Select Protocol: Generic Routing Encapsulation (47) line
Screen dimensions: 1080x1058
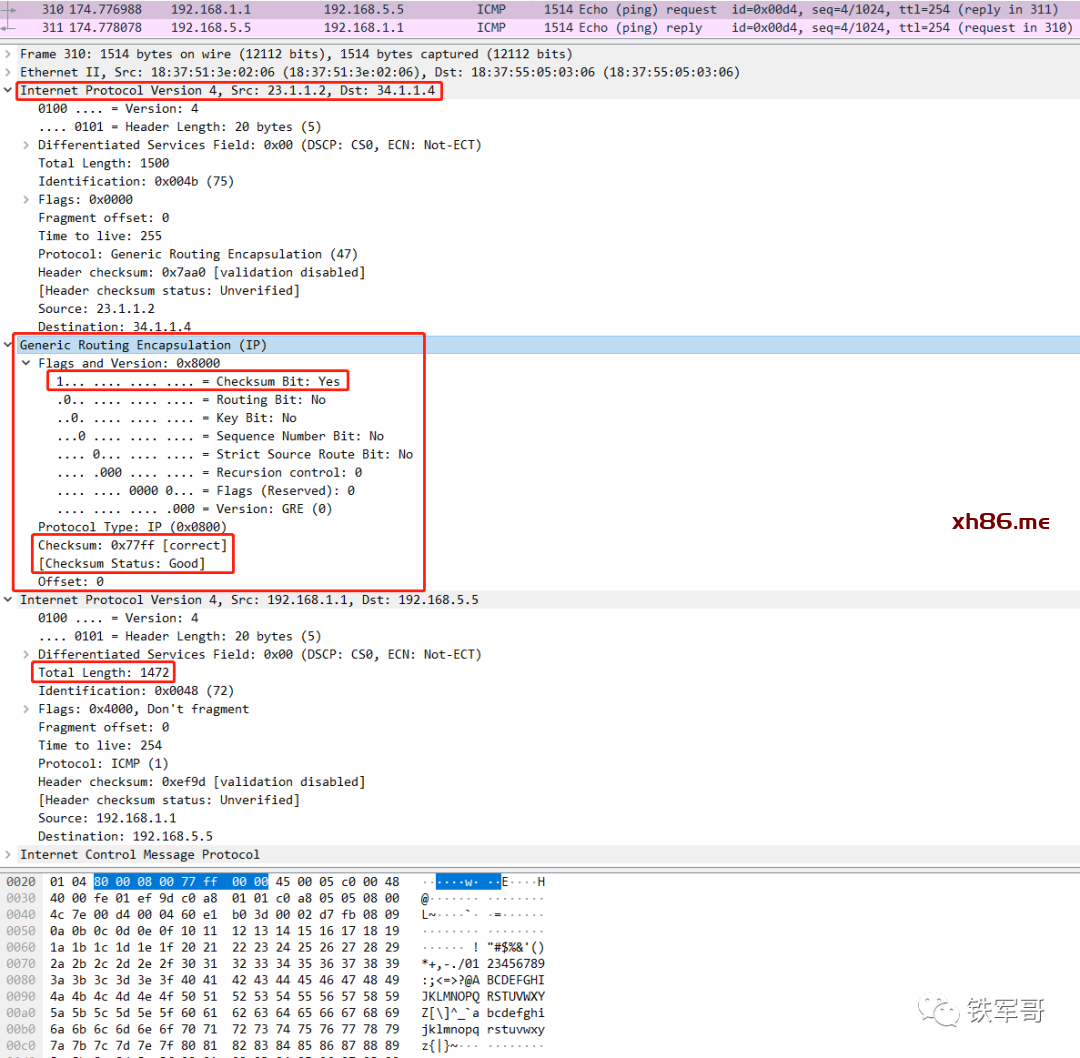pos(198,255)
